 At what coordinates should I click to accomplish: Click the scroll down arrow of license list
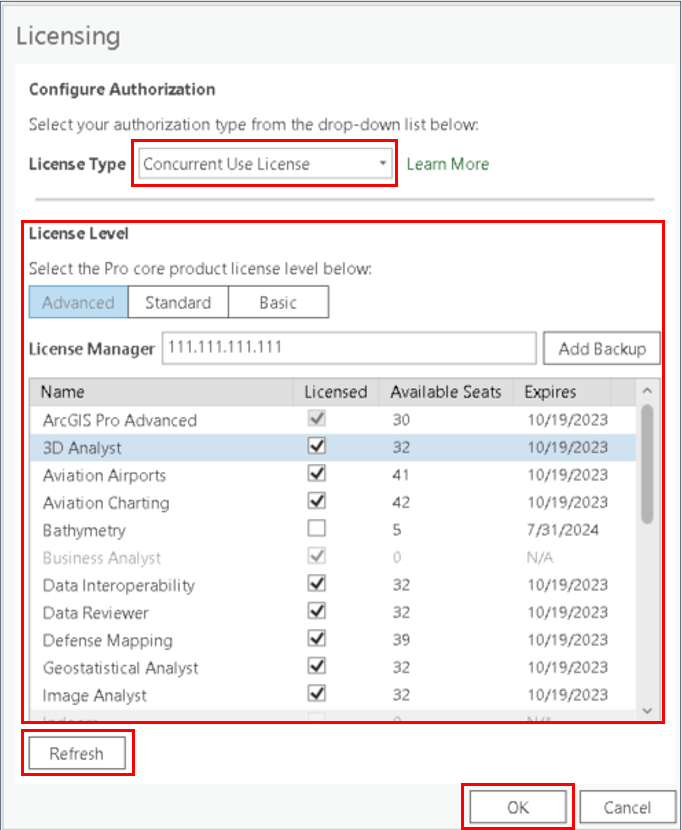pyautogui.click(x=647, y=711)
